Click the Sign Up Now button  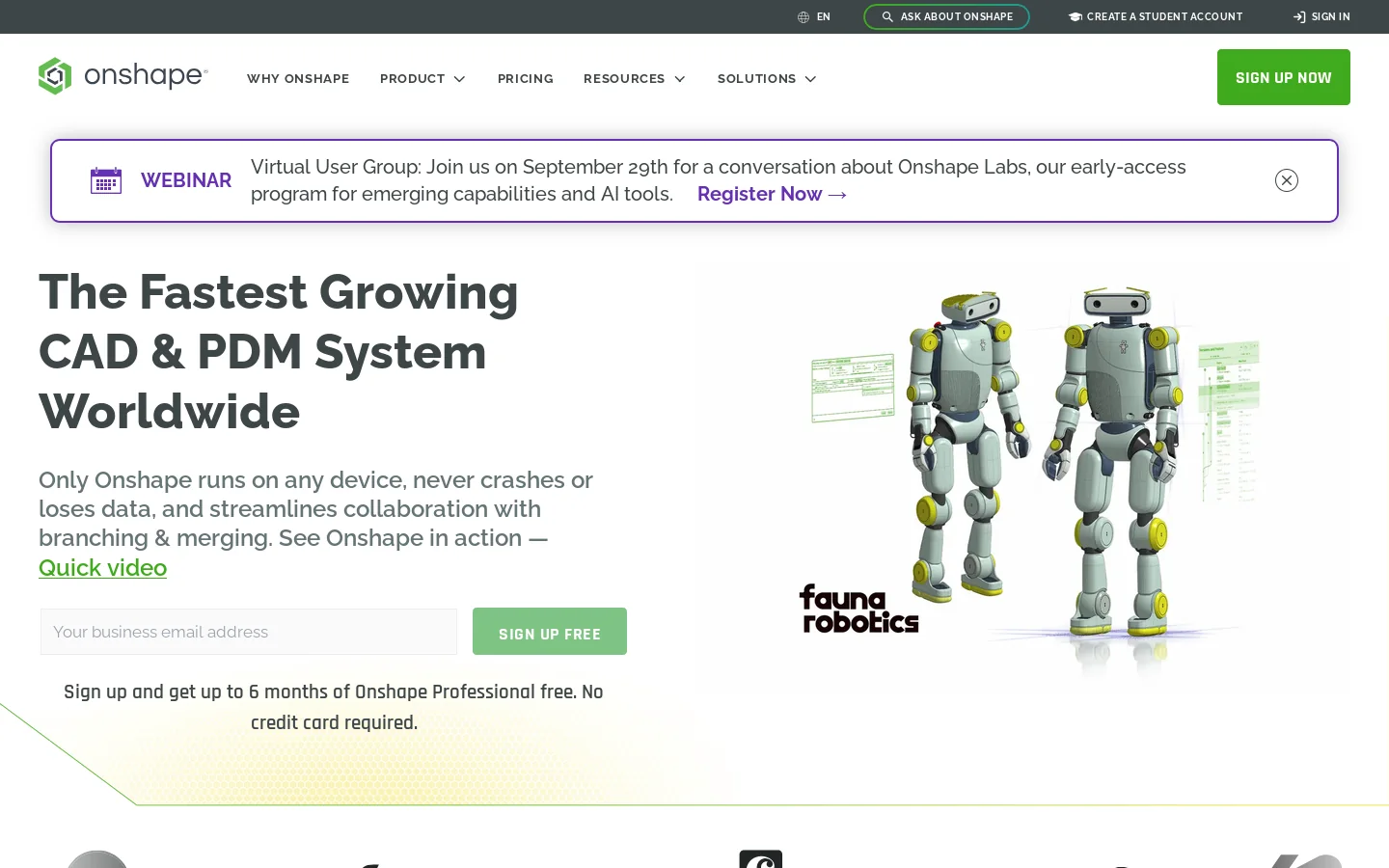coord(1284,77)
